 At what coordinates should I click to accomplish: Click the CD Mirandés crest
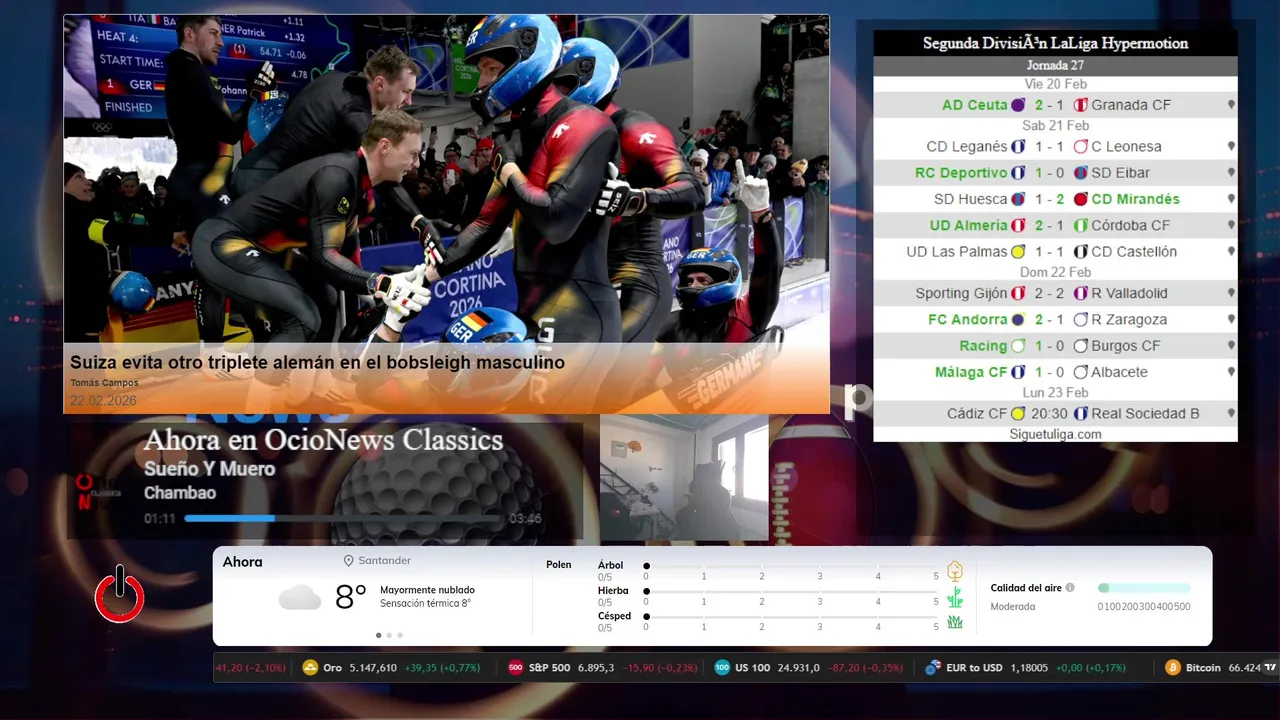click(1080, 199)
